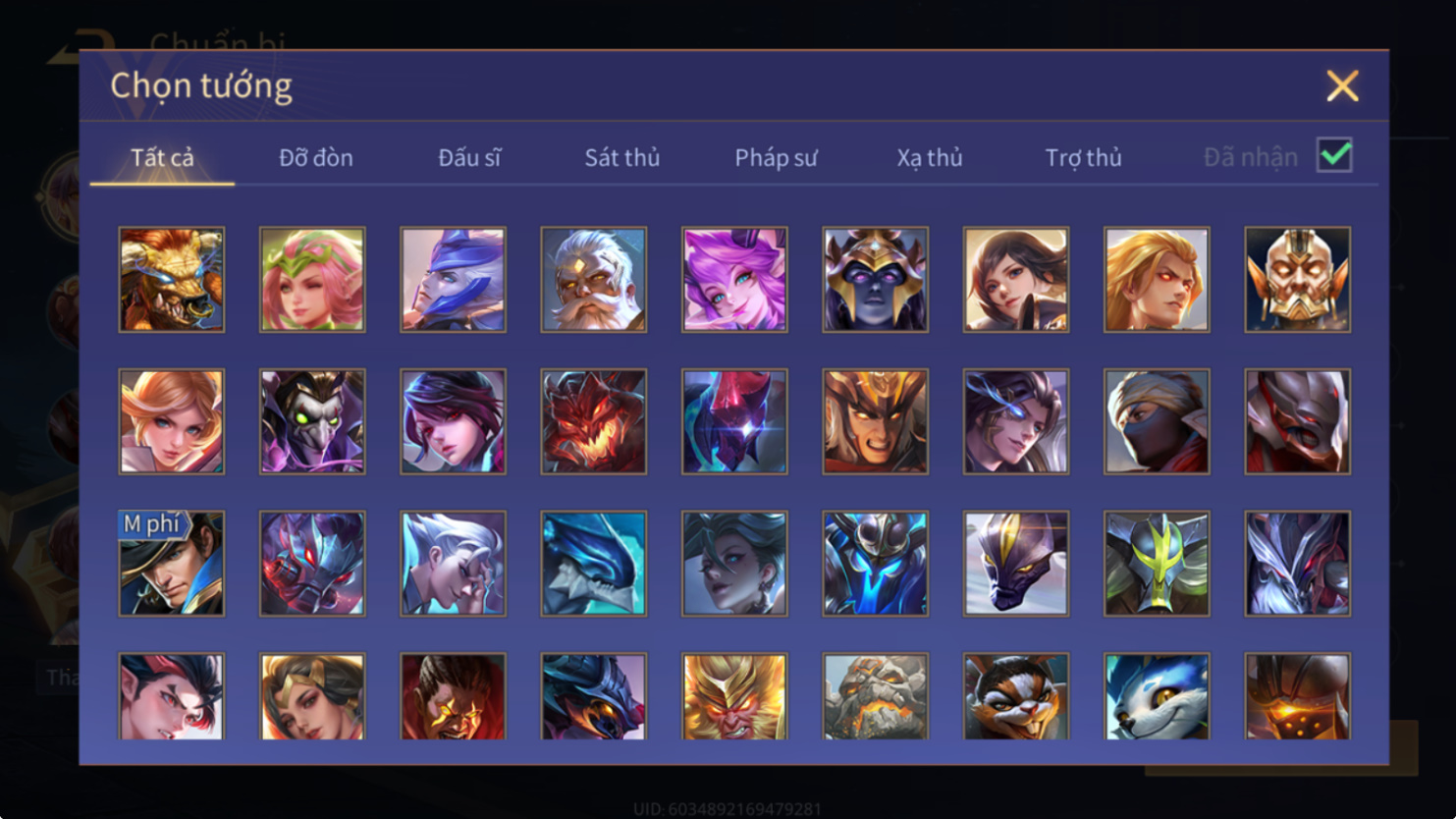Open the 'Sát thủ' tab

[622, 157]
